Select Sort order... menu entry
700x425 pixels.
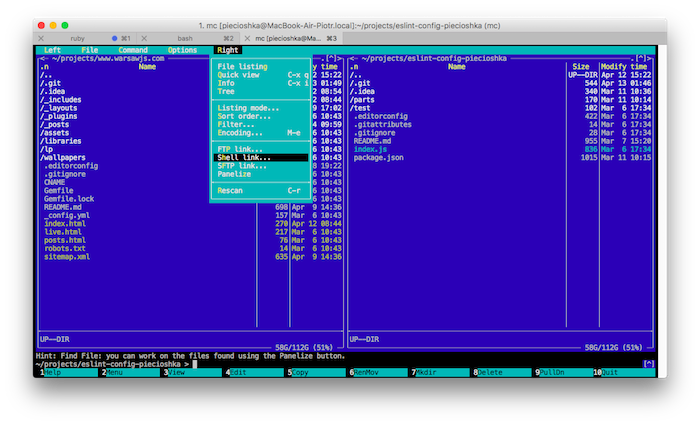[243, 116]
